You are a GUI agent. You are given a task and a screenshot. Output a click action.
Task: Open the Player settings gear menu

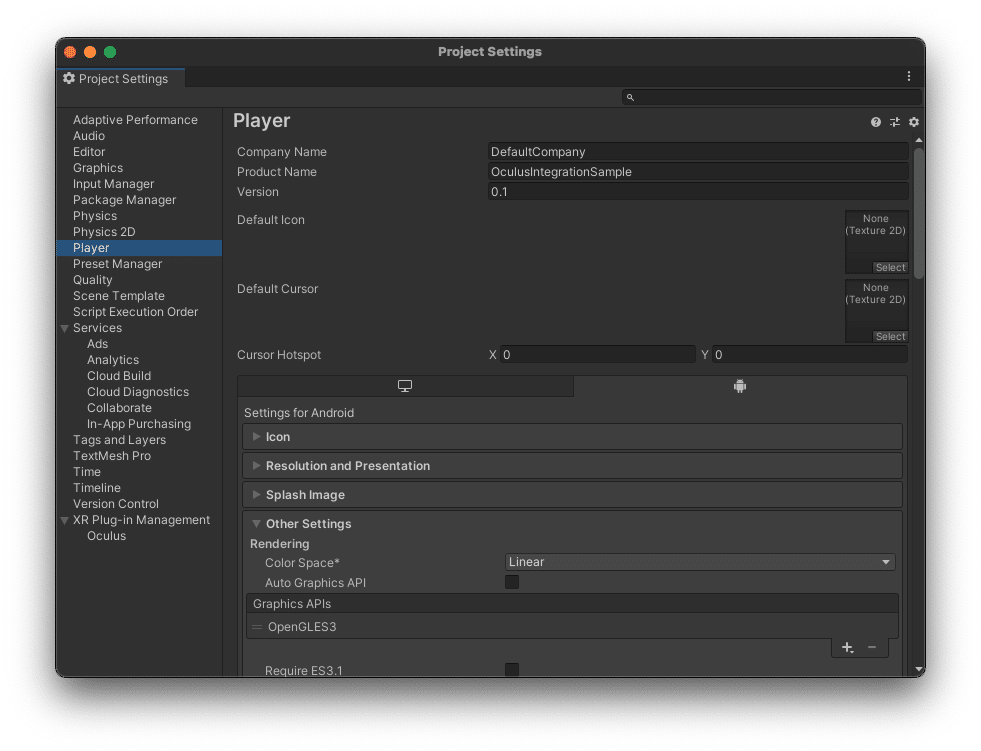913,122
